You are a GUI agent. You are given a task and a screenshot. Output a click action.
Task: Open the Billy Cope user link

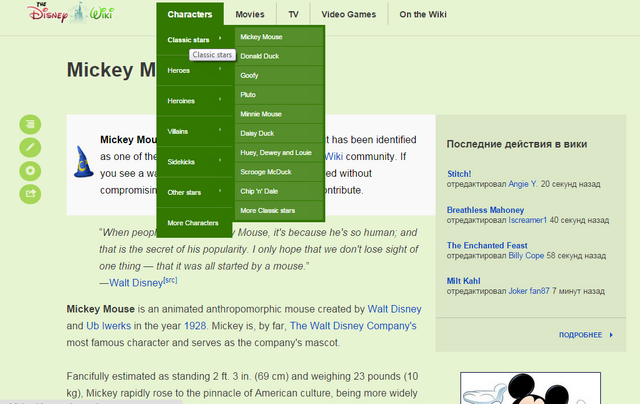(x=526, y=255)
